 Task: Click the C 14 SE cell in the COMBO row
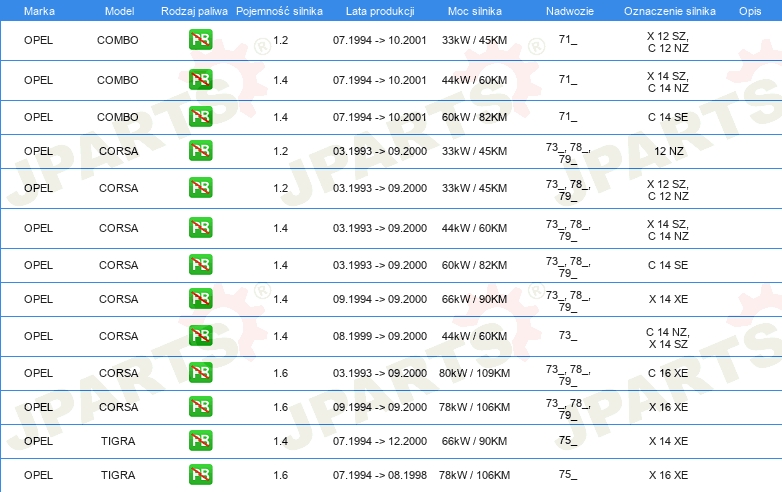(x=668, y=117)
